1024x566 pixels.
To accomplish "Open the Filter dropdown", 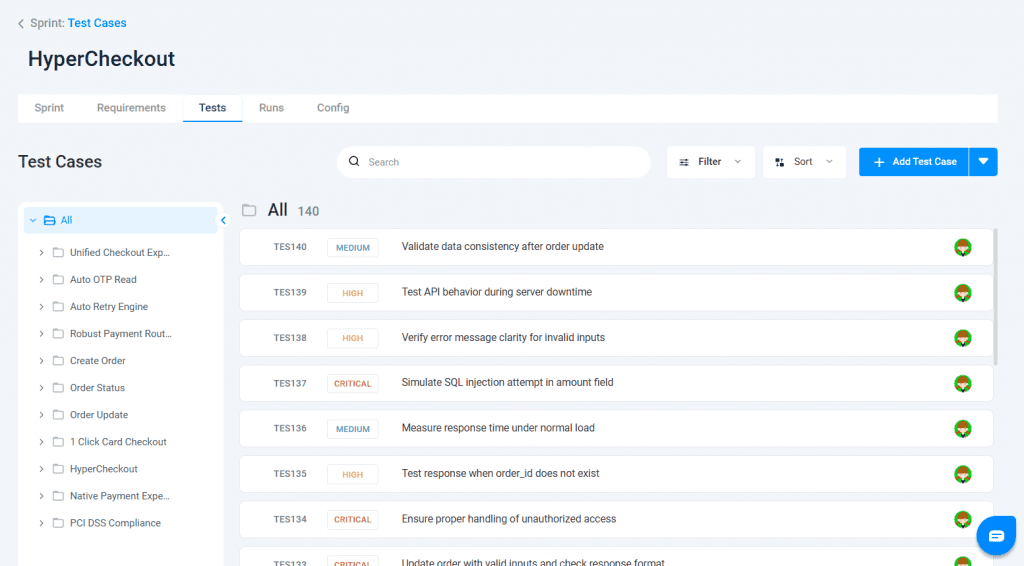I will [710, 162].
